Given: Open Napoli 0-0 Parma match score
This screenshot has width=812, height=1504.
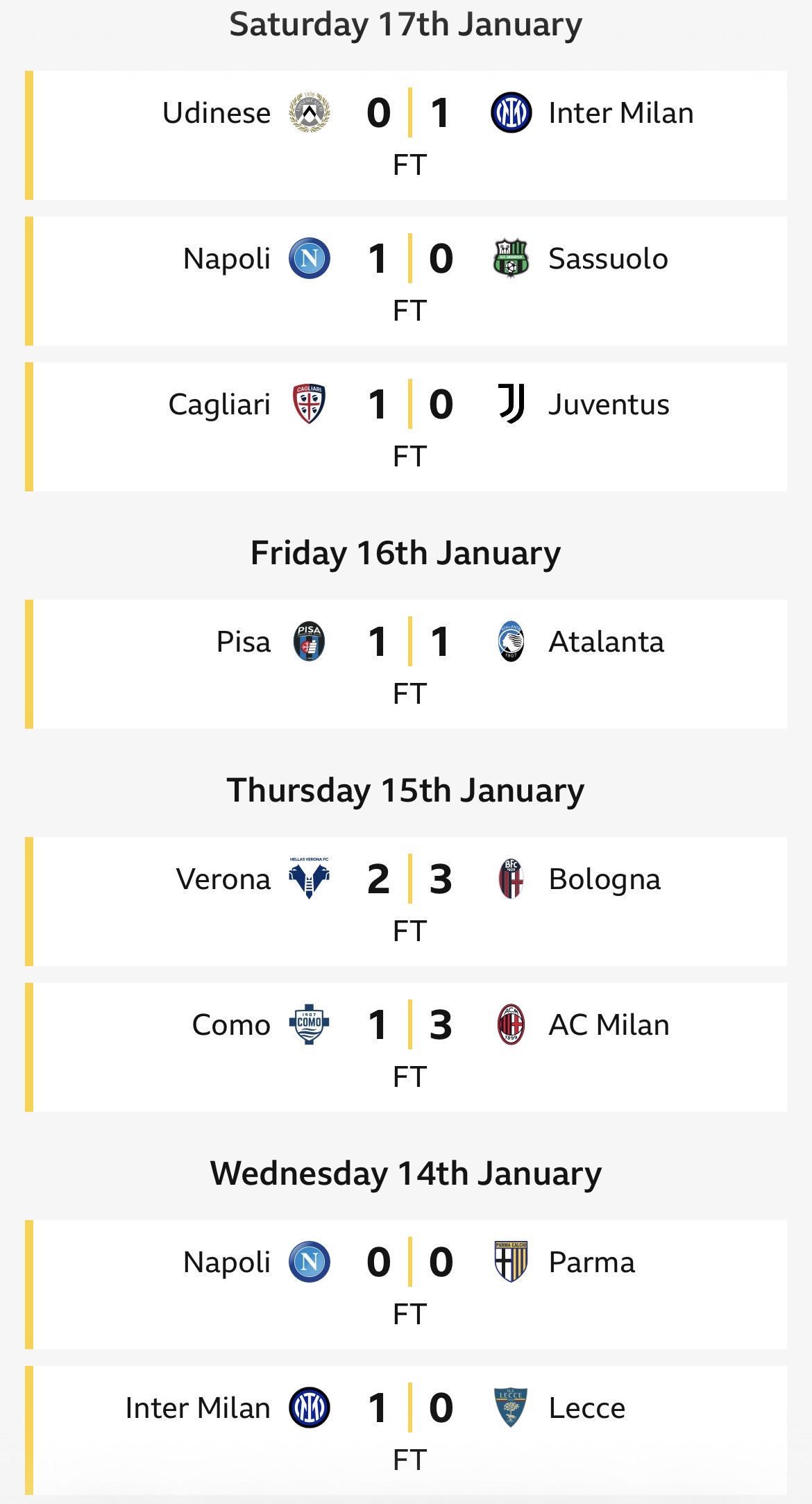Looking at the screenshot, I should 410,1262.
